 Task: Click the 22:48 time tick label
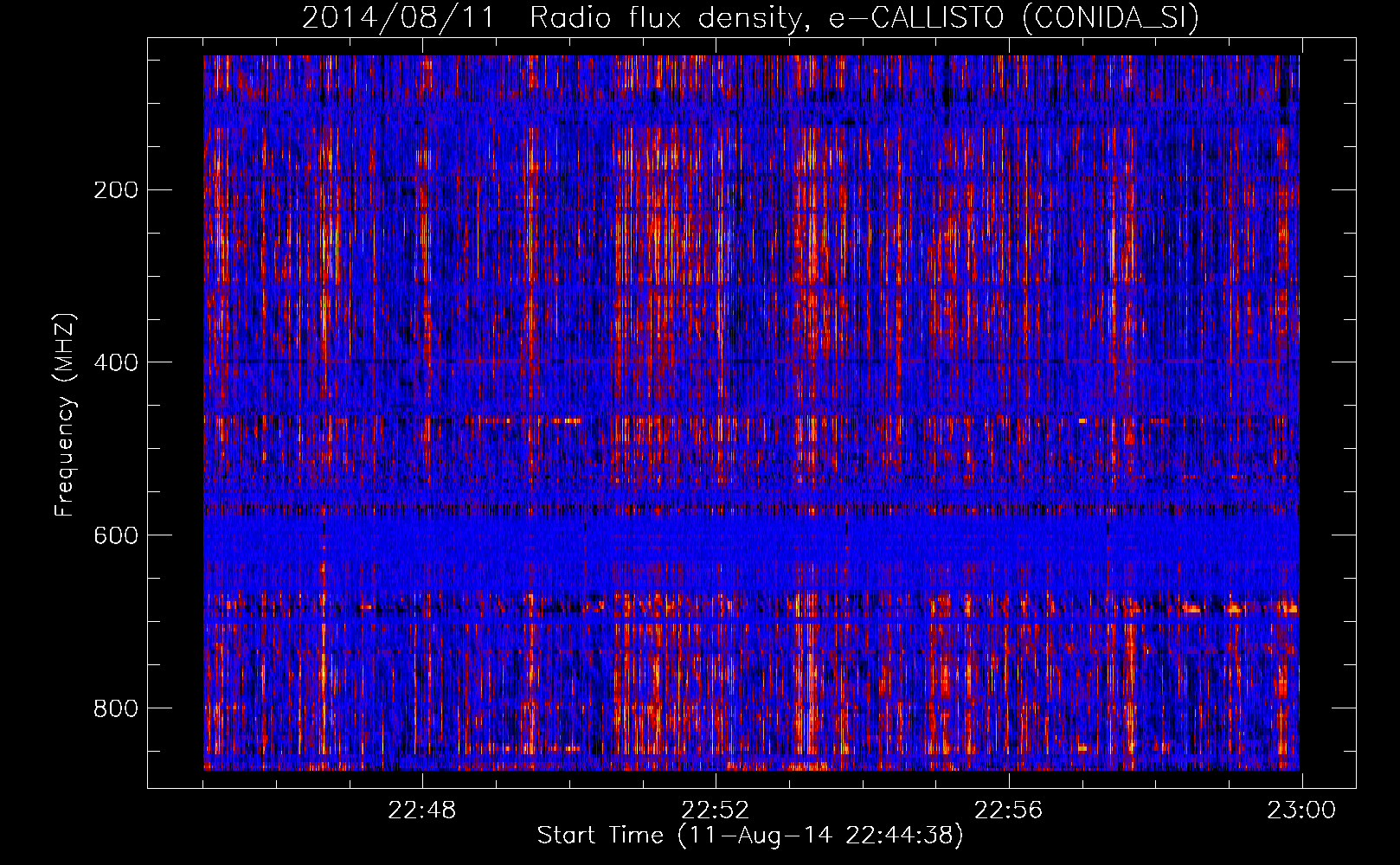[422, 811]
